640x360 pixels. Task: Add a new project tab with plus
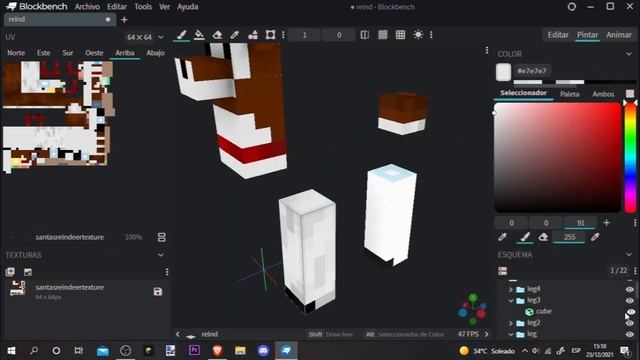pos(124,20)
